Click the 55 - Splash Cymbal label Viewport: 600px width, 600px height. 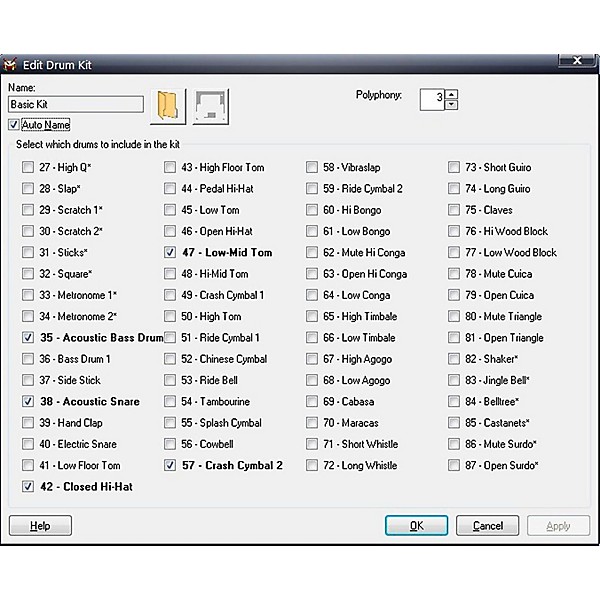222,423
